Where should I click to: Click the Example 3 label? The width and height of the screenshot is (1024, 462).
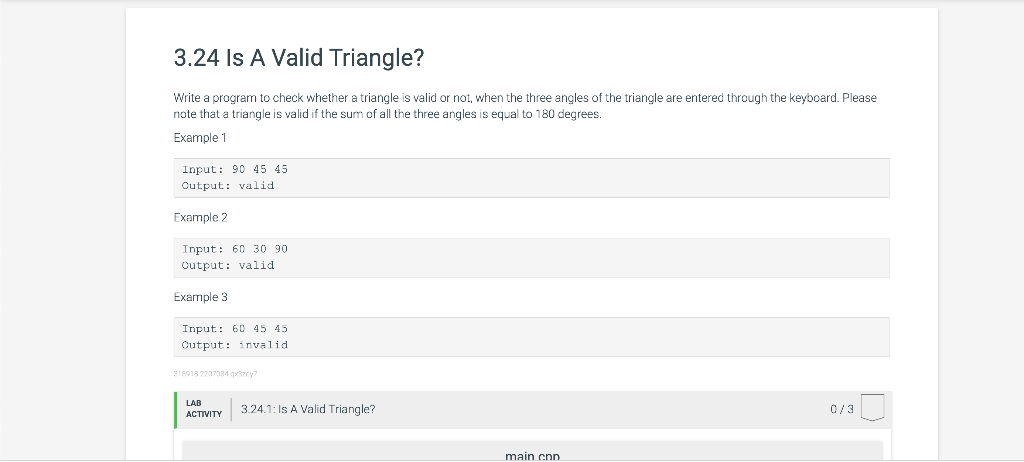click(200, 297)
